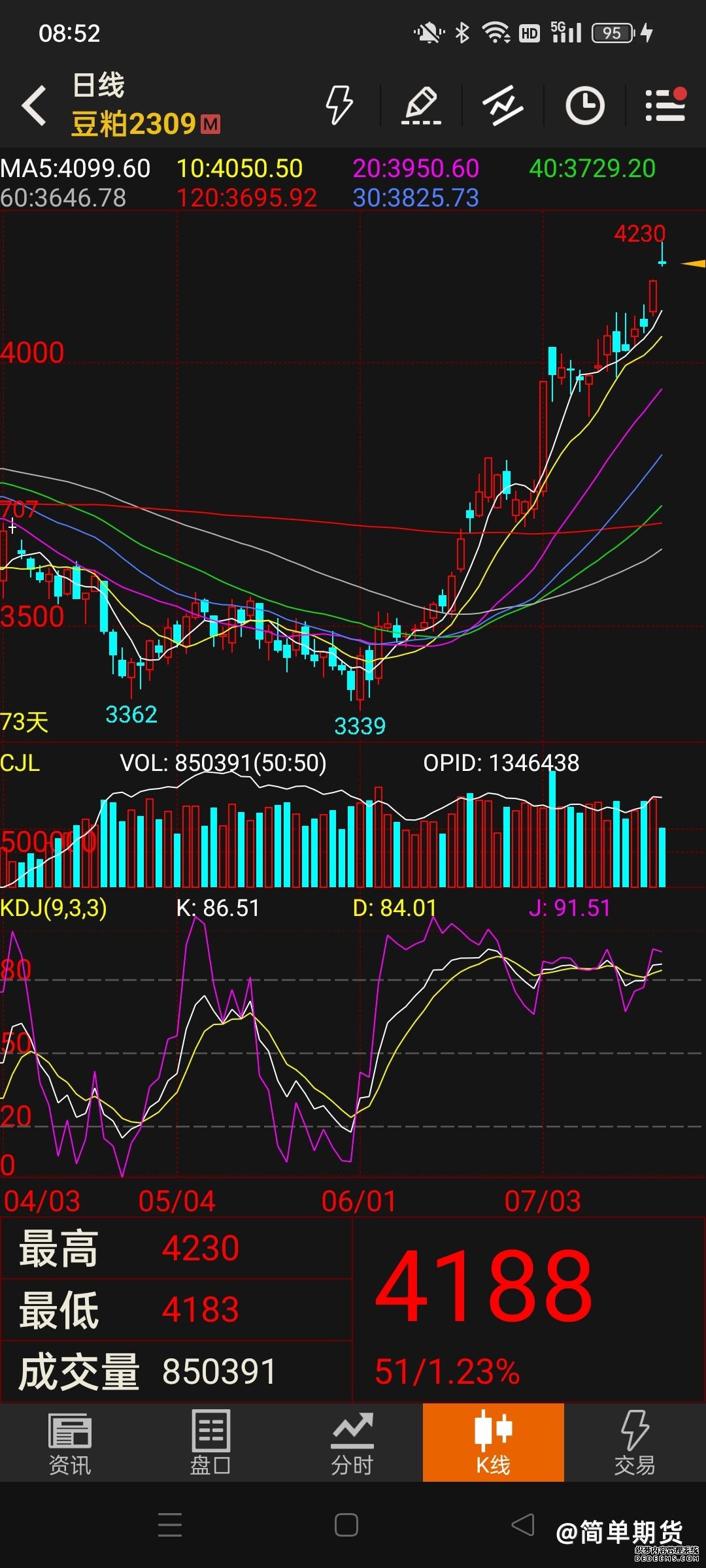Screen dimensions: 706x1568
Task: Open the lightning quick-trade icon in toolbar
Action: coord(339,105)
